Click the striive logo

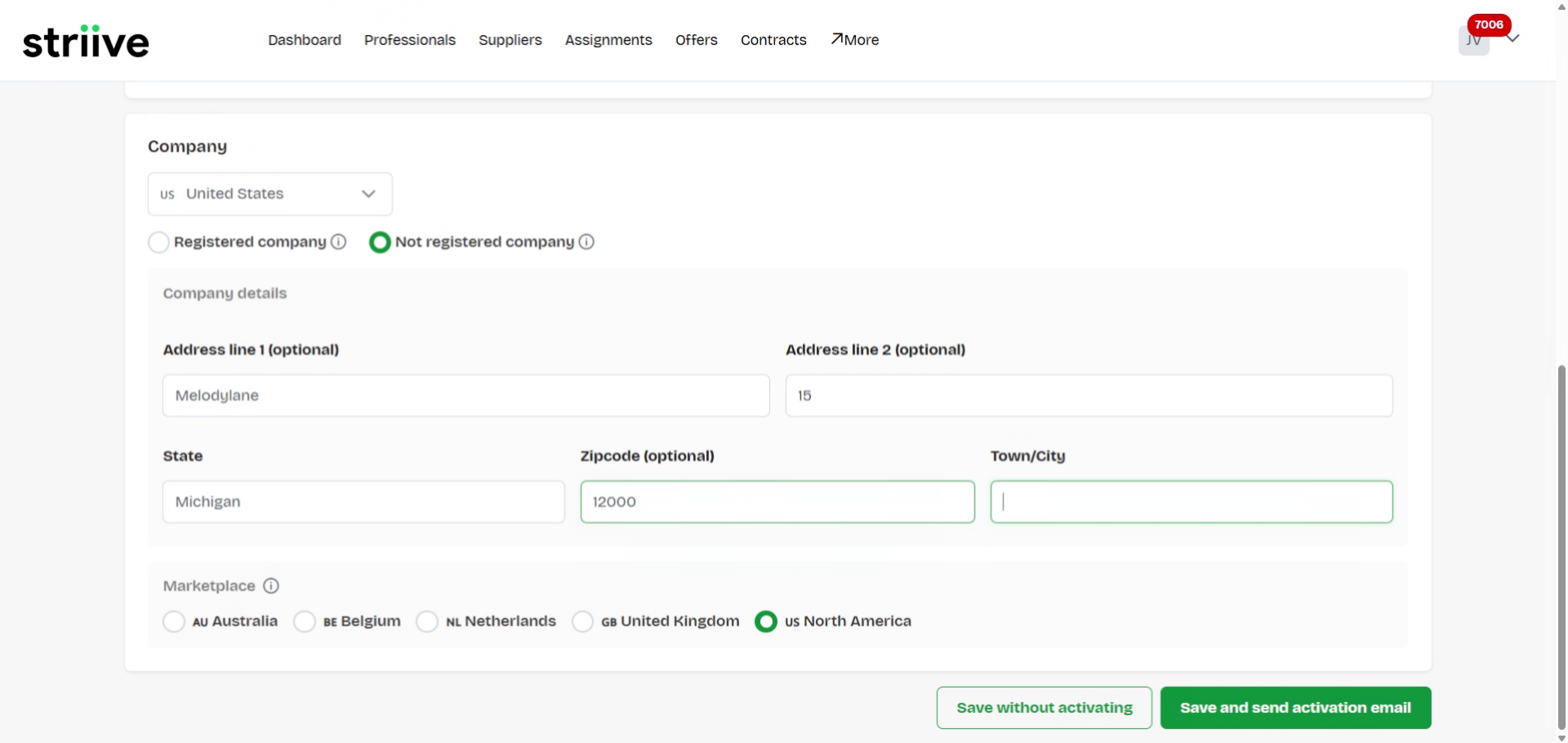click(86, 41)
